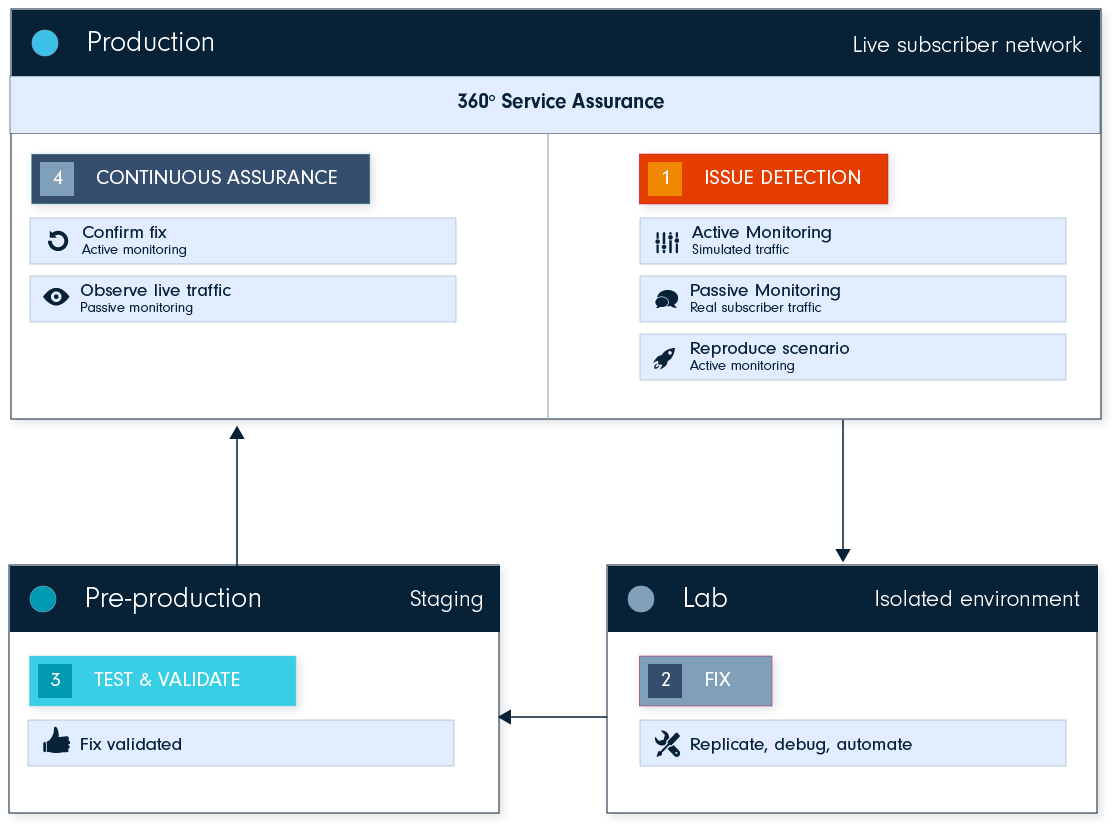Viewport: 1118px width, 830px height.
Task: Click the Live subscriber network text
Action: (x=966, y=45)
